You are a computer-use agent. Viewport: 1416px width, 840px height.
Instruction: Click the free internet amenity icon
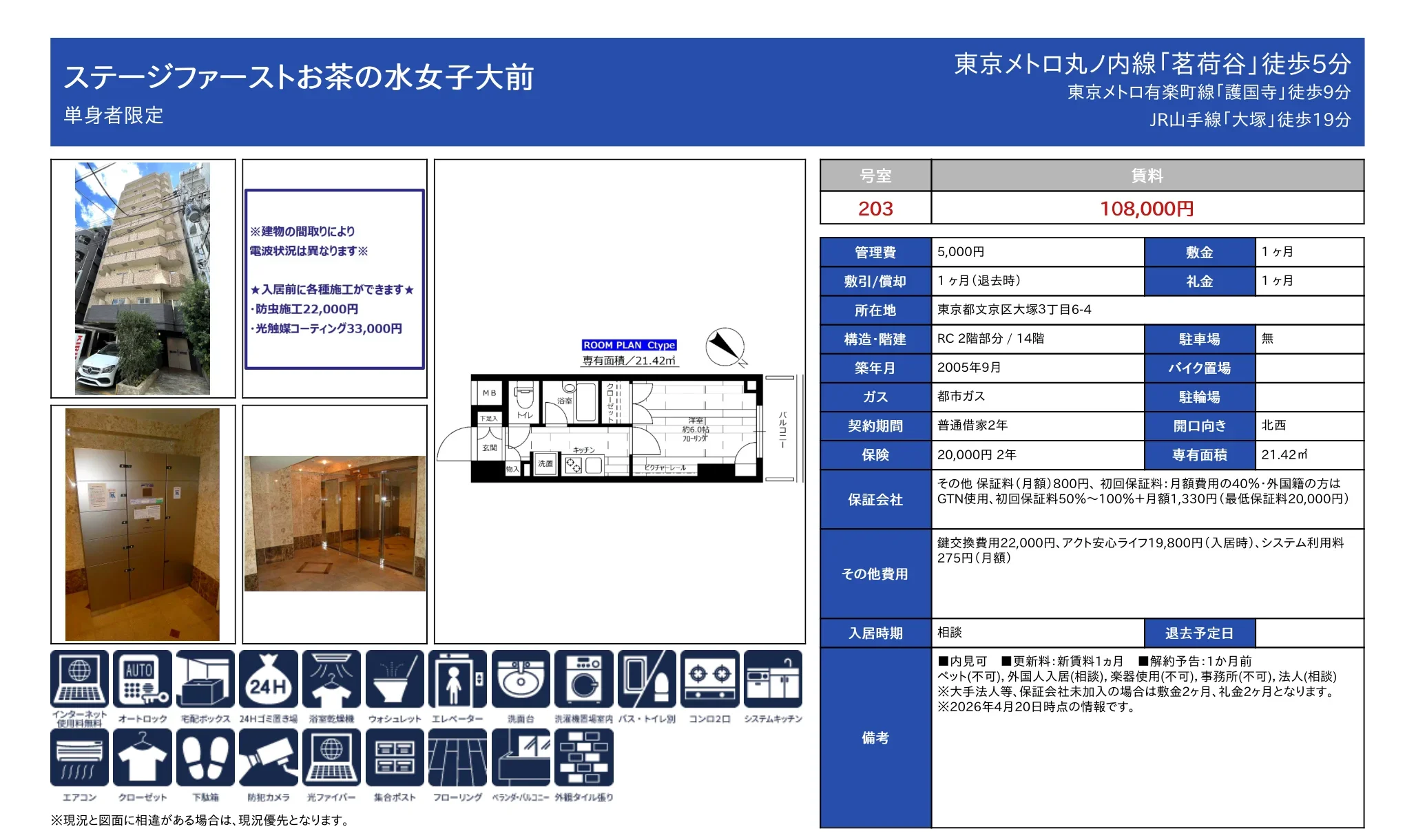[x=79, y=680]
